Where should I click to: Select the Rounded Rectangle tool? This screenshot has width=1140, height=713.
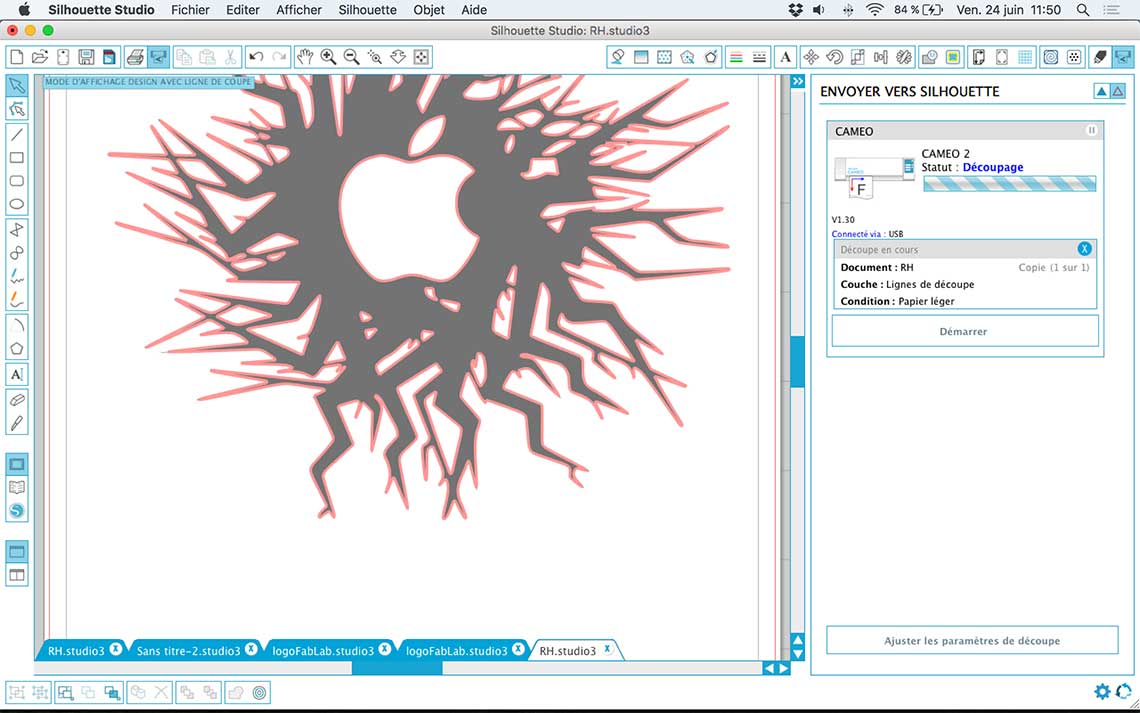click(x=17, y=181)
